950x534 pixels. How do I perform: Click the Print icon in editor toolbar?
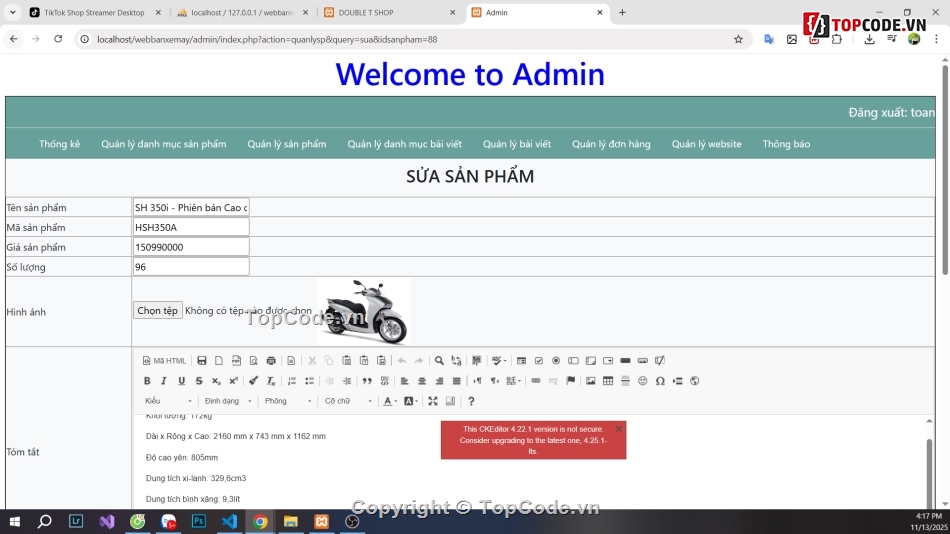click(271, 361)
